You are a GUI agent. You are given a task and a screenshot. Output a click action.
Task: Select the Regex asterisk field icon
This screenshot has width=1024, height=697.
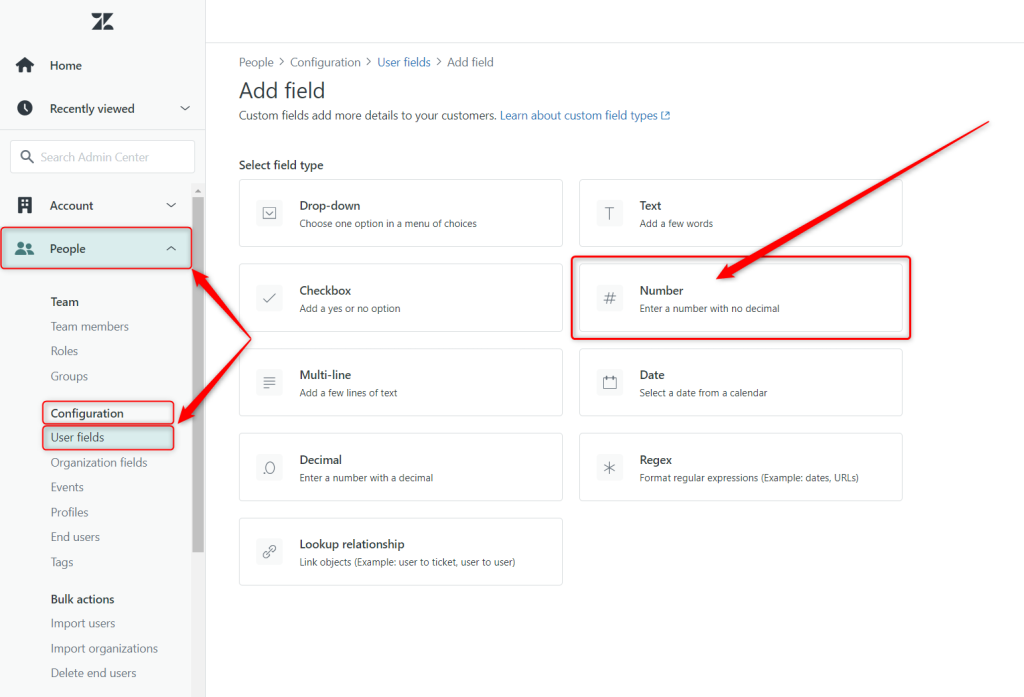point(609,467)
